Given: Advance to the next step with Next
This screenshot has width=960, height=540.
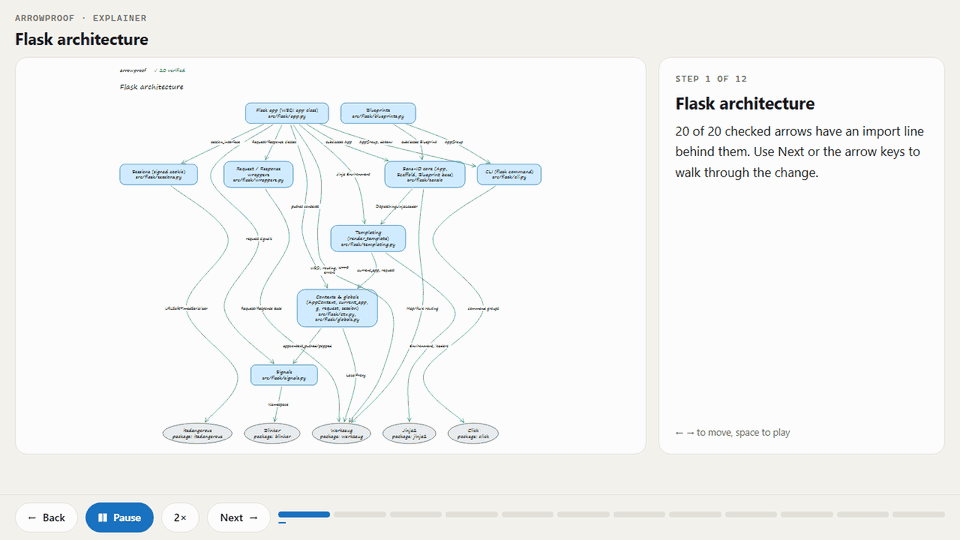Looking at the screenshot, I should pyautogui.click(x=239, y=517).
